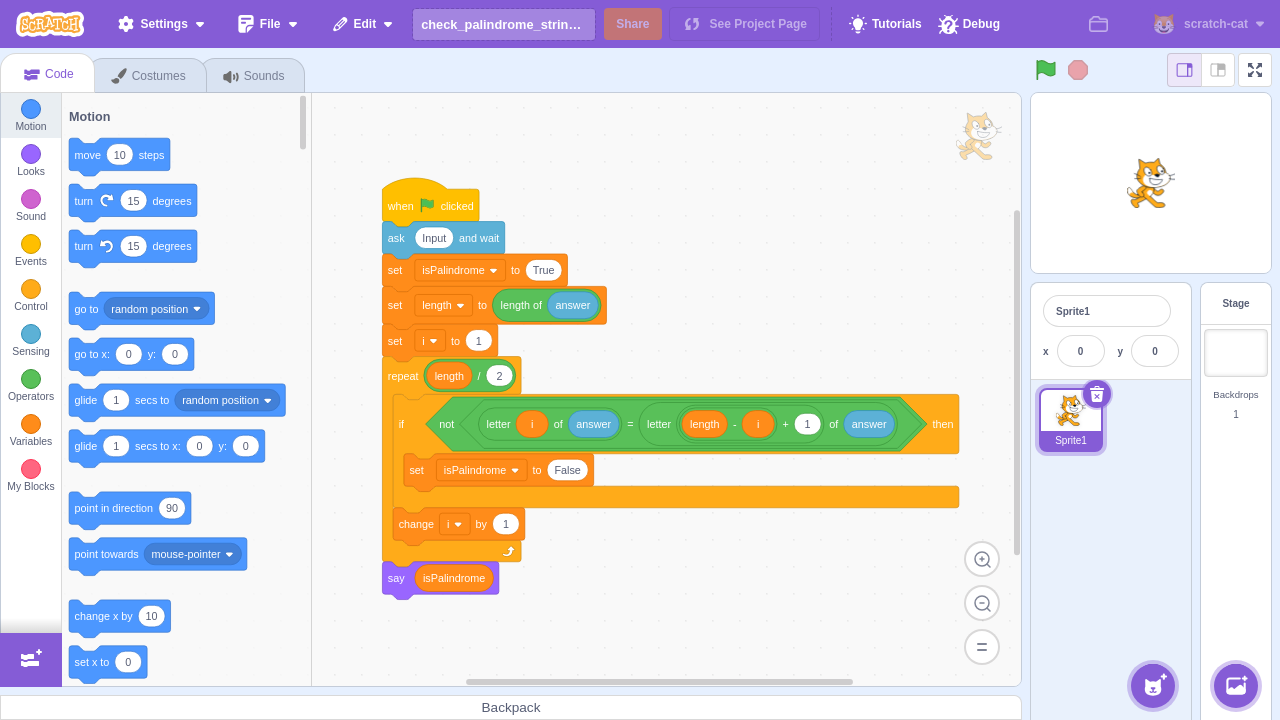This screenshot has height=720, width=1280.
Task: Switch to the Costumes tab
Action: (x=149, y=76)
